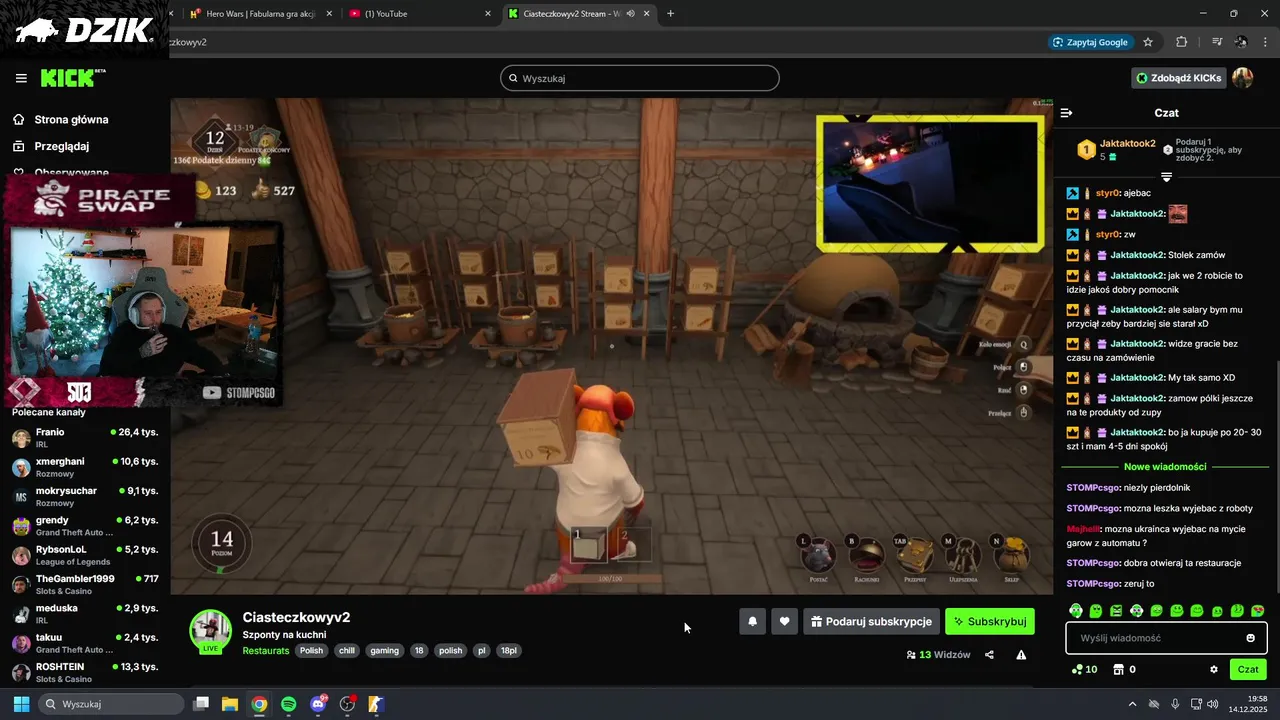This screenshot has width=1280, height=720.
Task: Collapse the chat panel arrow icon
Action: pos(1066,113)
